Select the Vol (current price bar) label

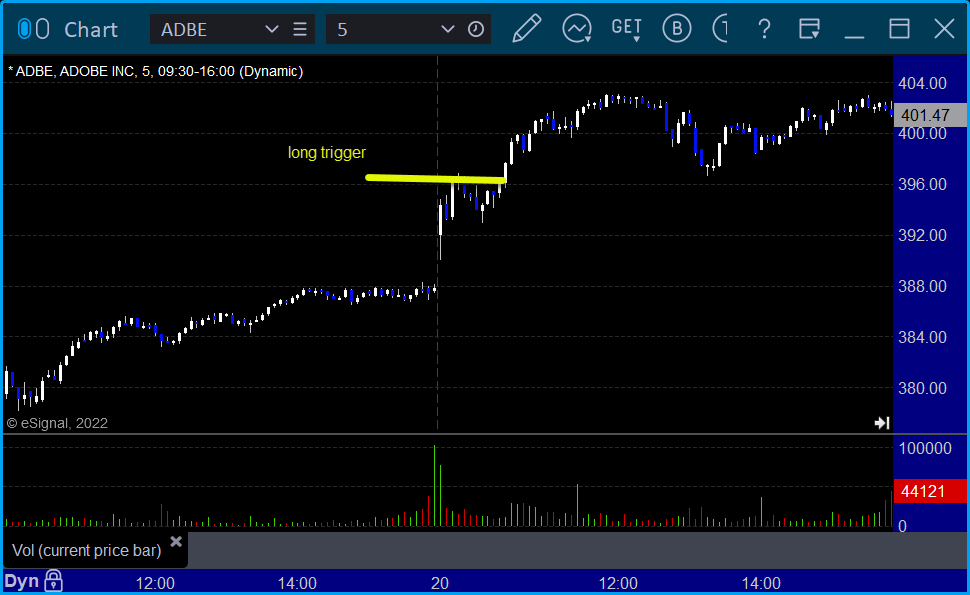87,550
